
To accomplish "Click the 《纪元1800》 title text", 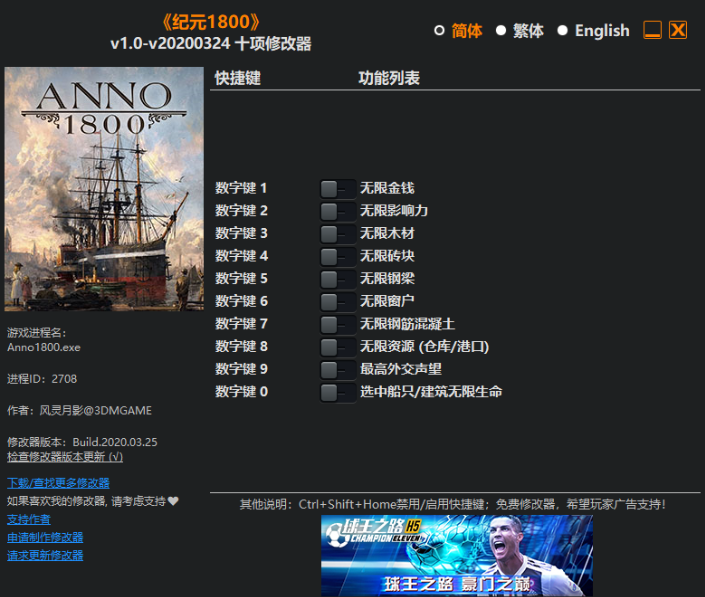I will [211, 22].
